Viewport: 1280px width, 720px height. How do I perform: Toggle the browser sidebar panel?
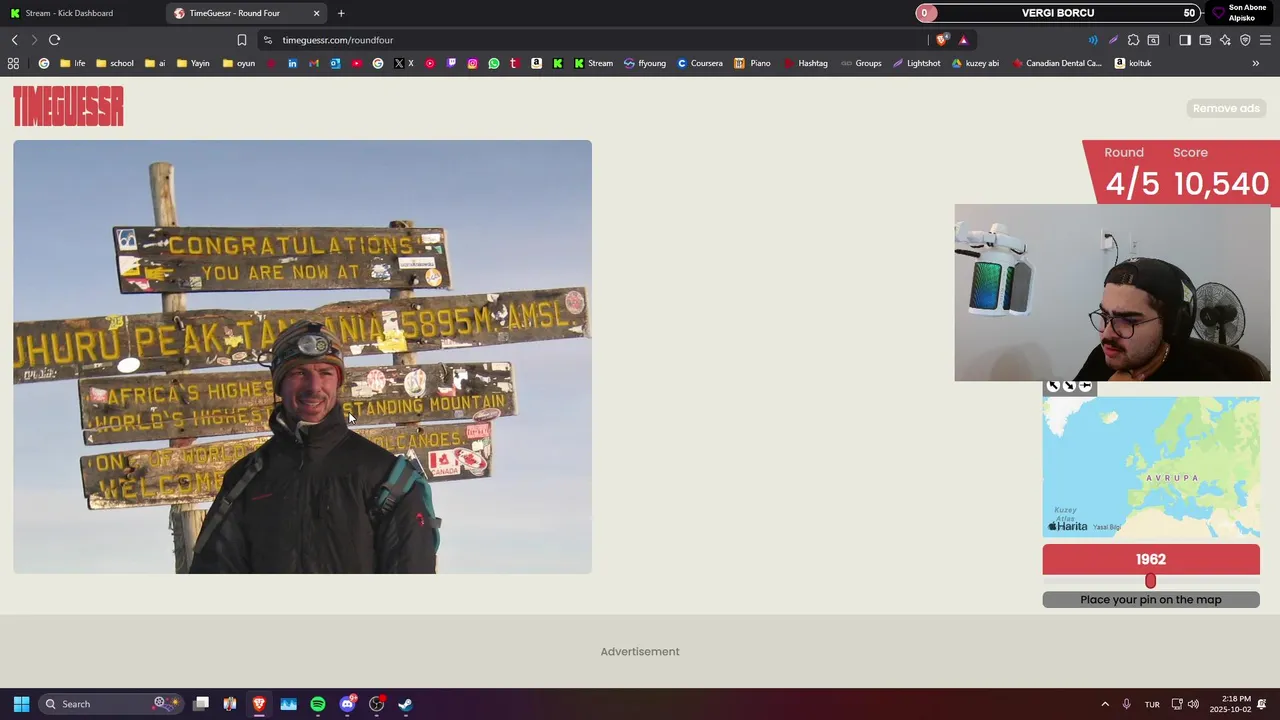pos(1185,40)
